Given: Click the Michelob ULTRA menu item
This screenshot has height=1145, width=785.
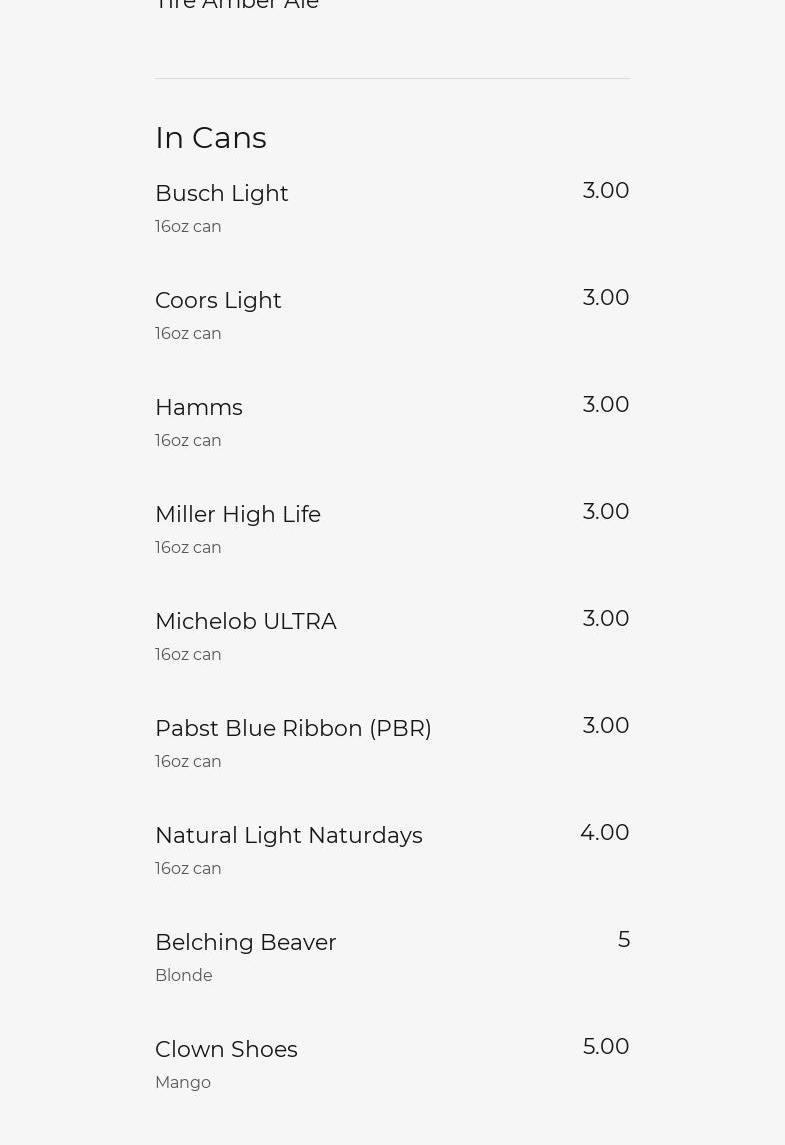Looking at the screenshot, I should click(246, 622).
